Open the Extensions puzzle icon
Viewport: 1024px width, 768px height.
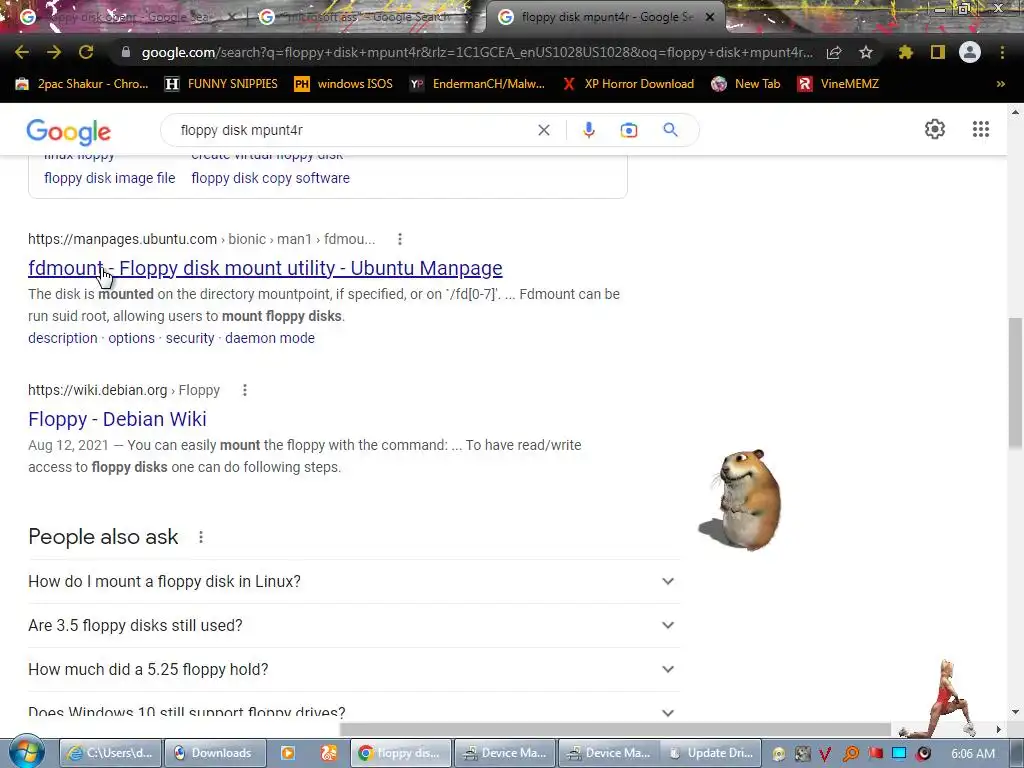[x=905, y=52]
